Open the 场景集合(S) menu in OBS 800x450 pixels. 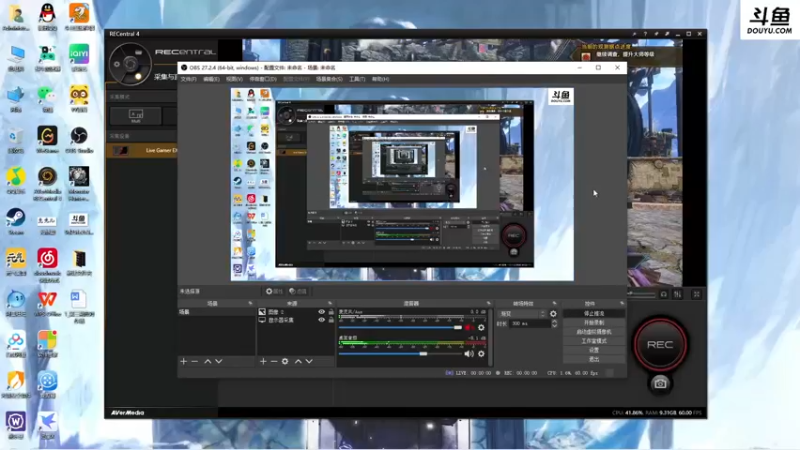(329, 79)
